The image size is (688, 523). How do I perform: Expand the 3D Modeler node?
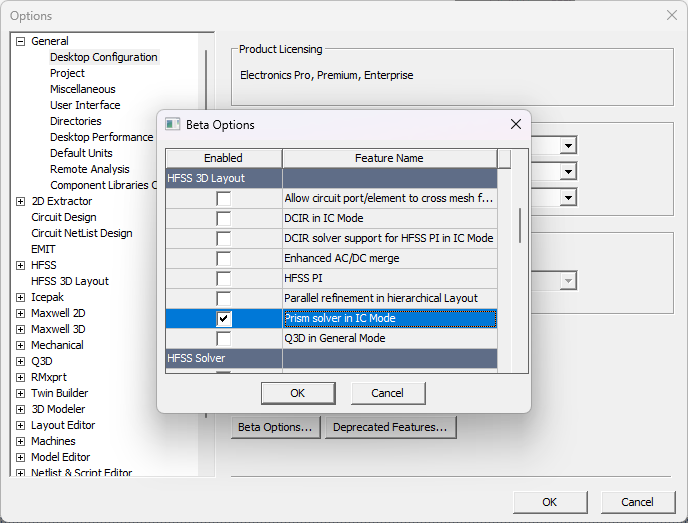(x=20, y=409)
